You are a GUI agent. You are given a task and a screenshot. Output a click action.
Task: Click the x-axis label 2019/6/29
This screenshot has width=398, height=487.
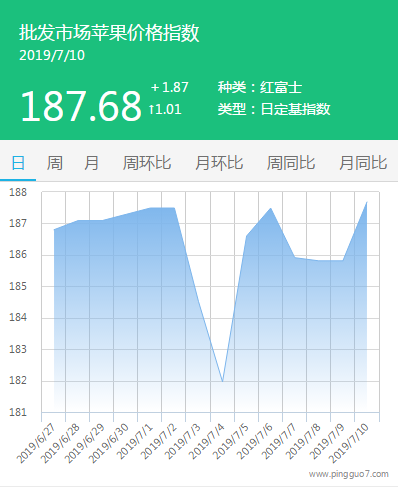click(84, 444)
